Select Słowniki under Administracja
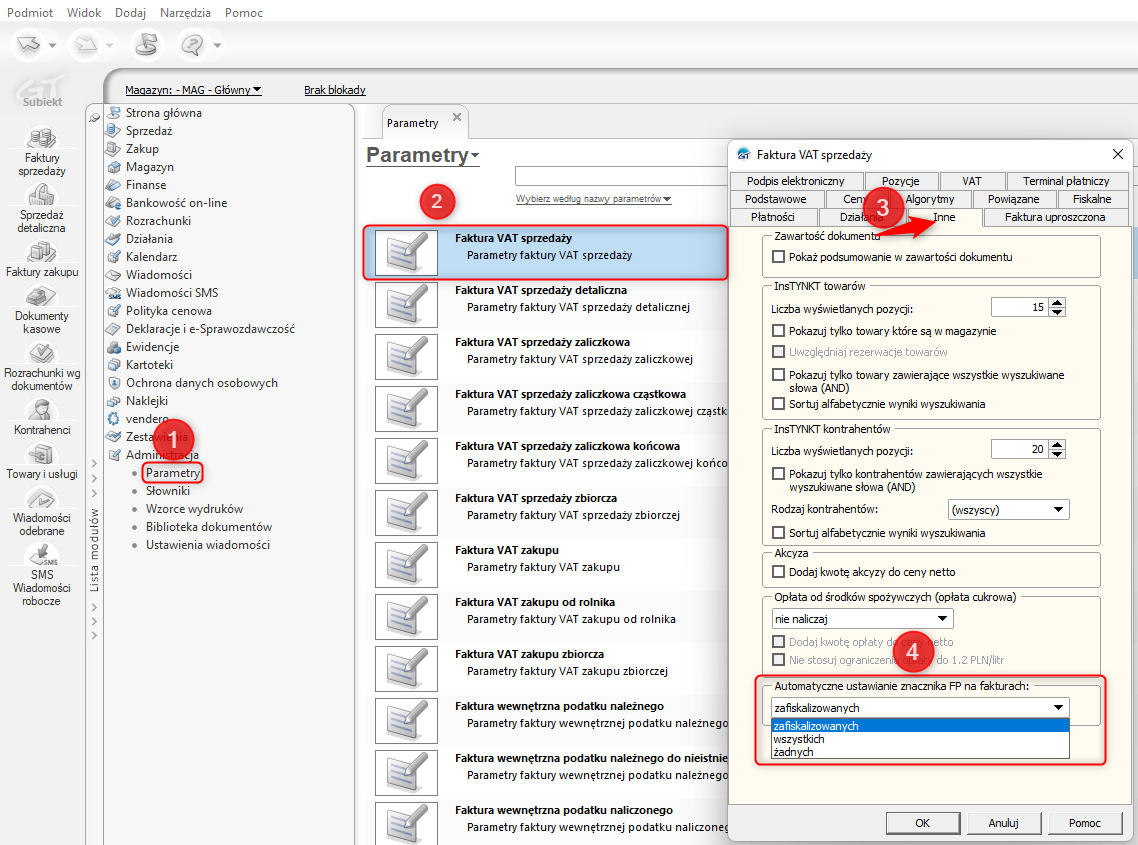This screenshot has width=1138, height=845. (x=168, y=491)
